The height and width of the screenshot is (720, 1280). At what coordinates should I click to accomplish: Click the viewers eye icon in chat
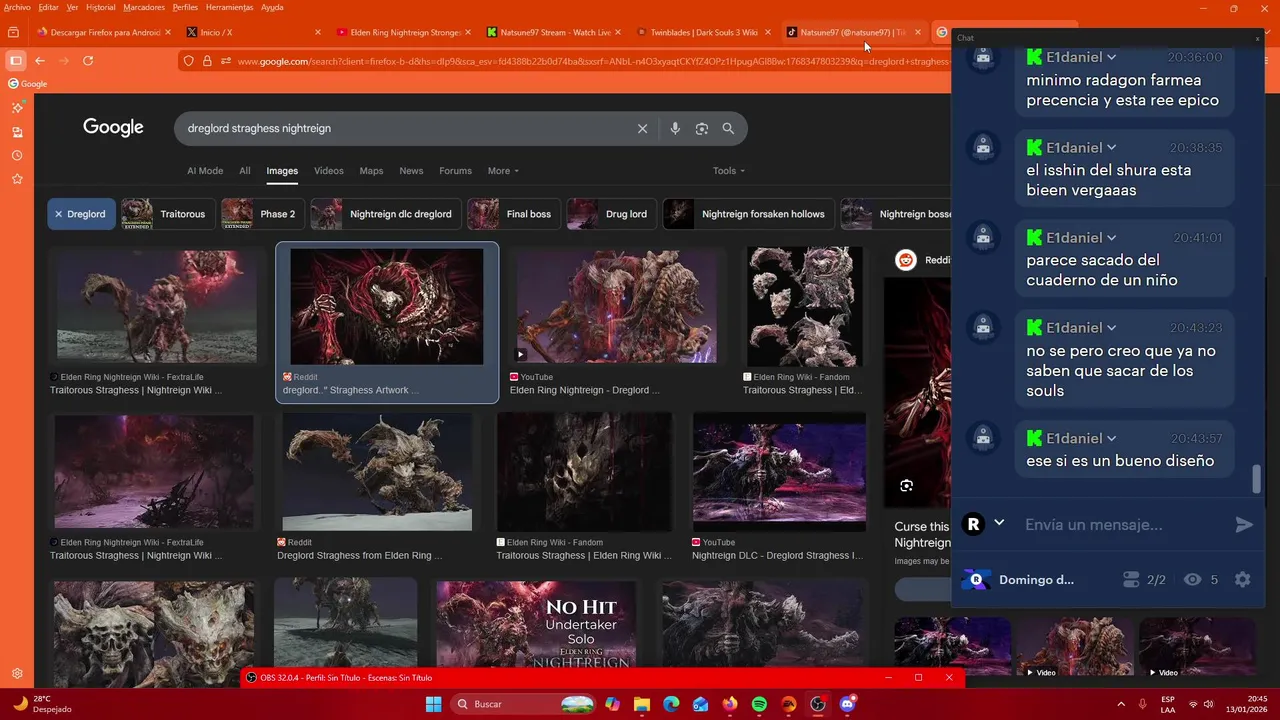pyautogui.click(x=1192, y=579)
